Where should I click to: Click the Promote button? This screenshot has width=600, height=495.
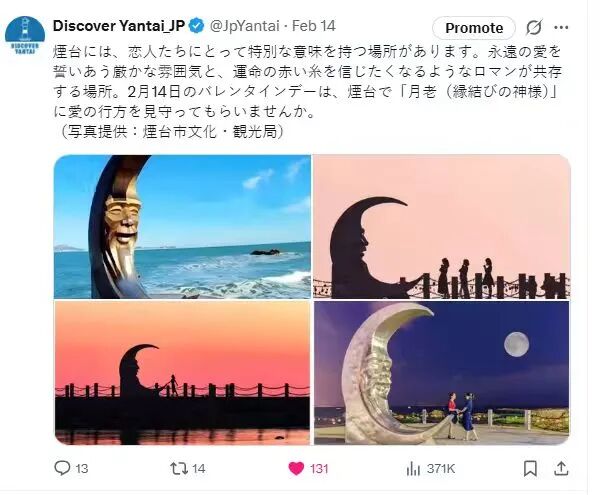pos(474,28)
